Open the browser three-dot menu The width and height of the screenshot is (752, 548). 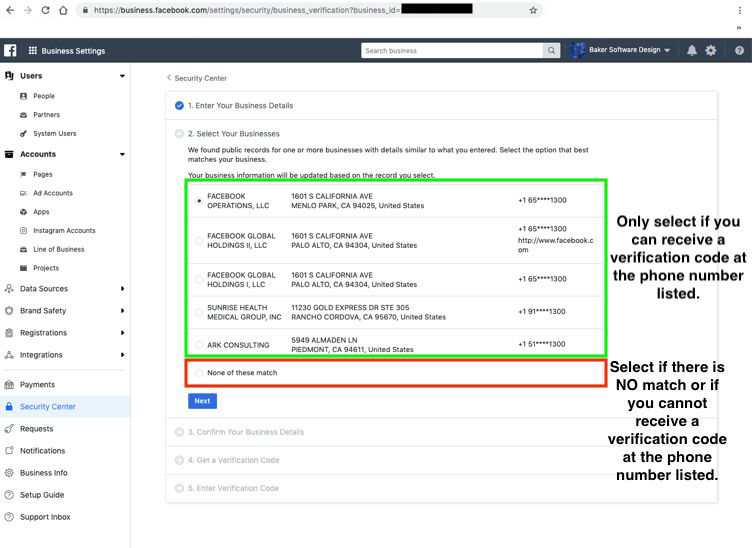pyautogui.click(x=739, y=10)
